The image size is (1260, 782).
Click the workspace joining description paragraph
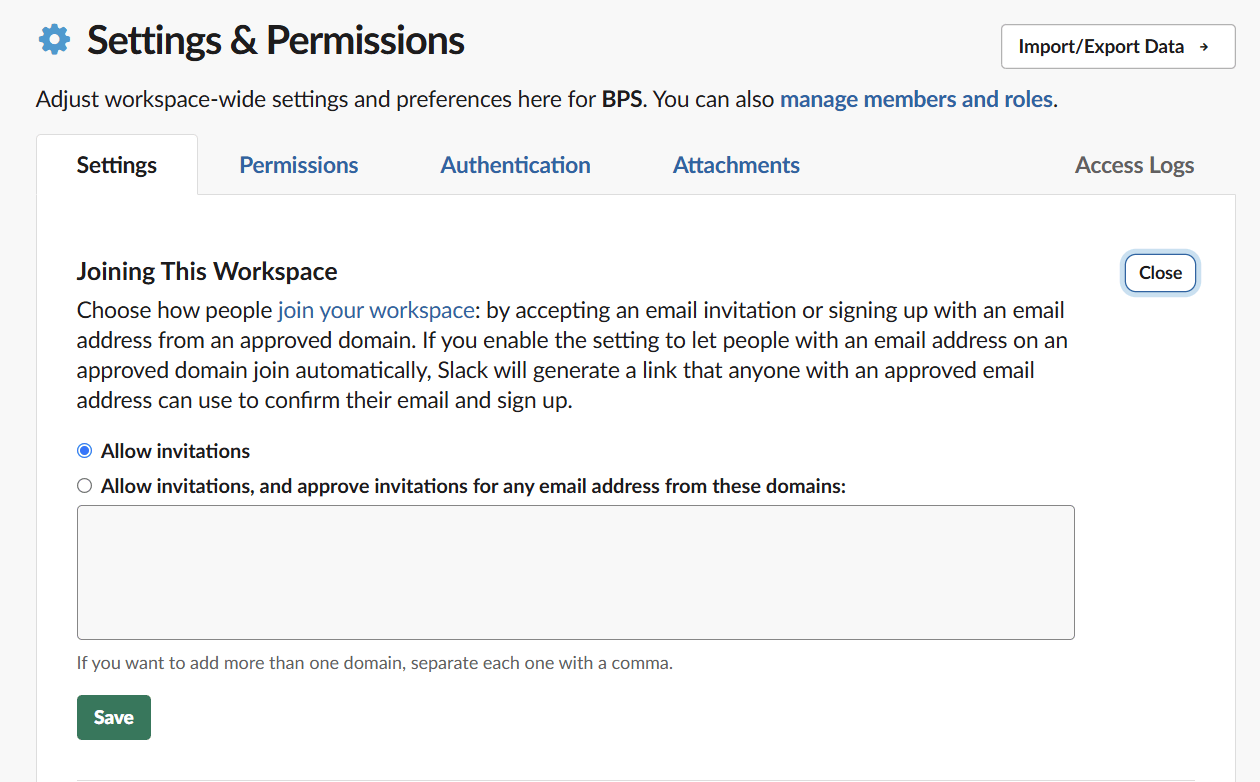click(x=572, y=355)
